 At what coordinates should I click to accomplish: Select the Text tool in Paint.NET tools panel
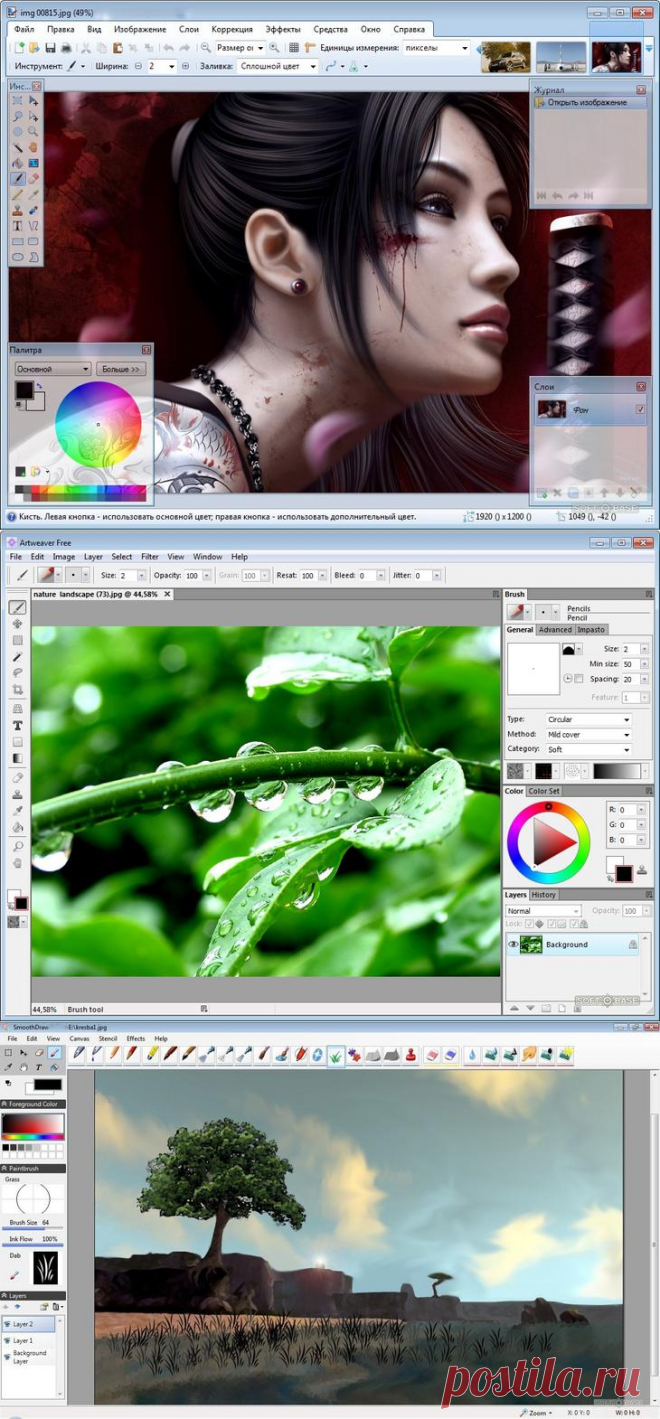(18, 225)
